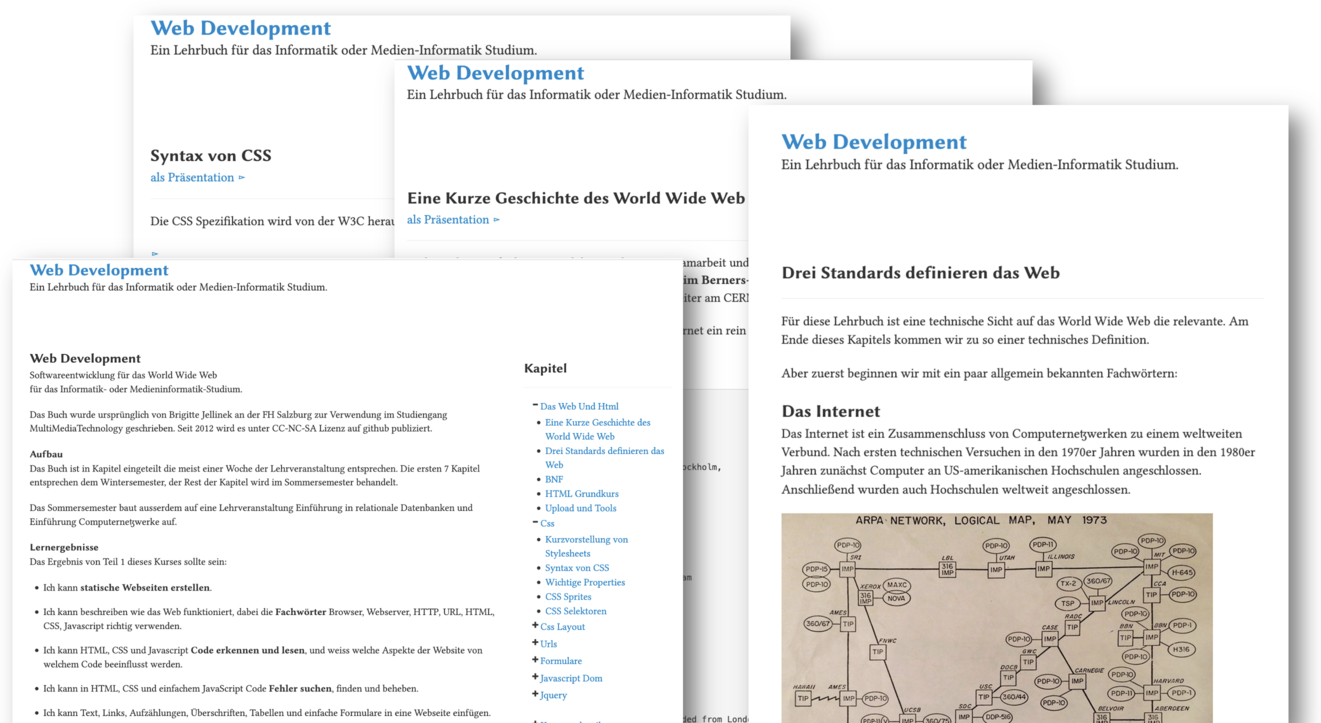Go to the "CSS Selektoren" link

[575, 611]
